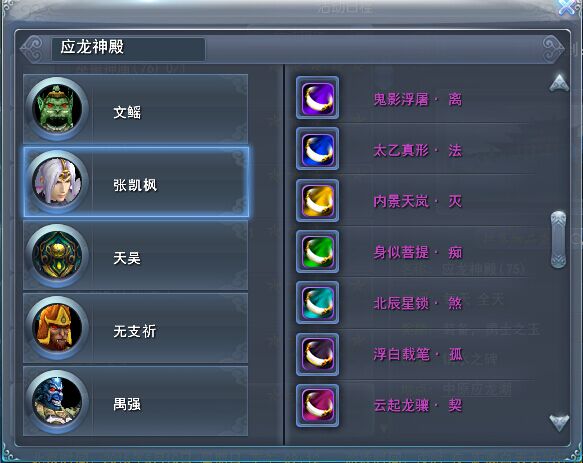Image resolution: width=583 pixels, height=463 pixels.
Task: Click the magenta 云起龙骧·契 item icon
Action: pyautogui.click(x=318, y=405)
